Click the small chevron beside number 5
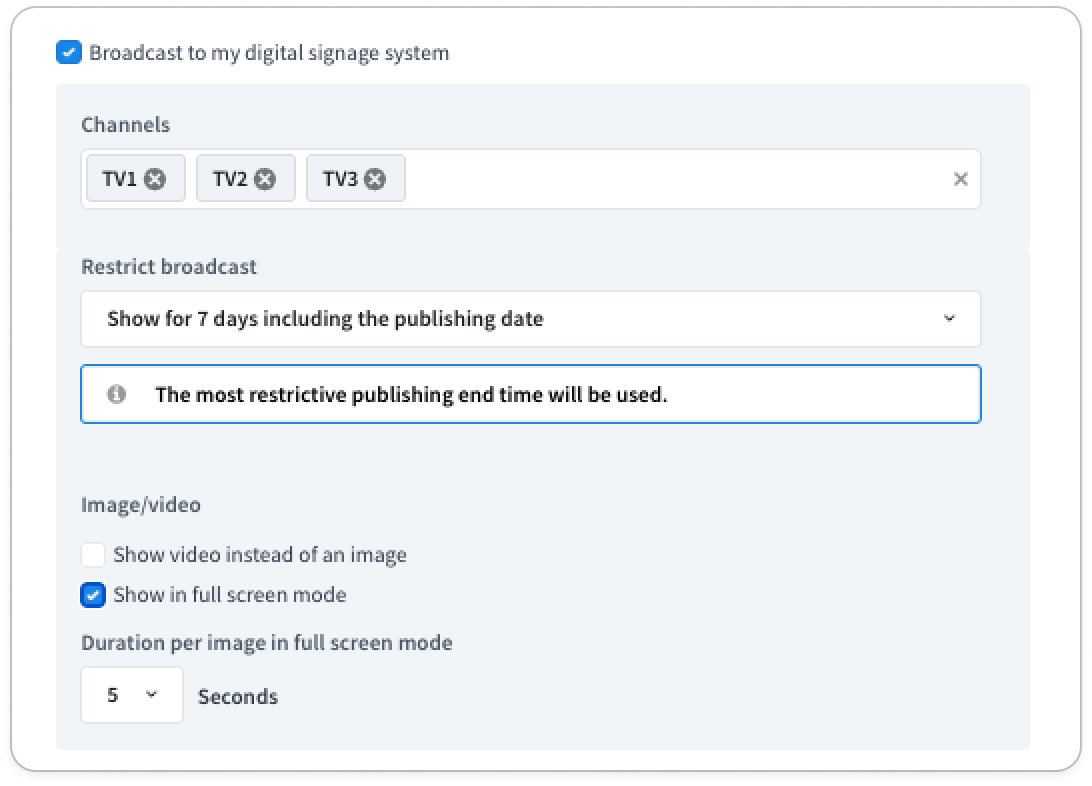The width and height of the screenshot is (1092, 786). click(152, 694)
